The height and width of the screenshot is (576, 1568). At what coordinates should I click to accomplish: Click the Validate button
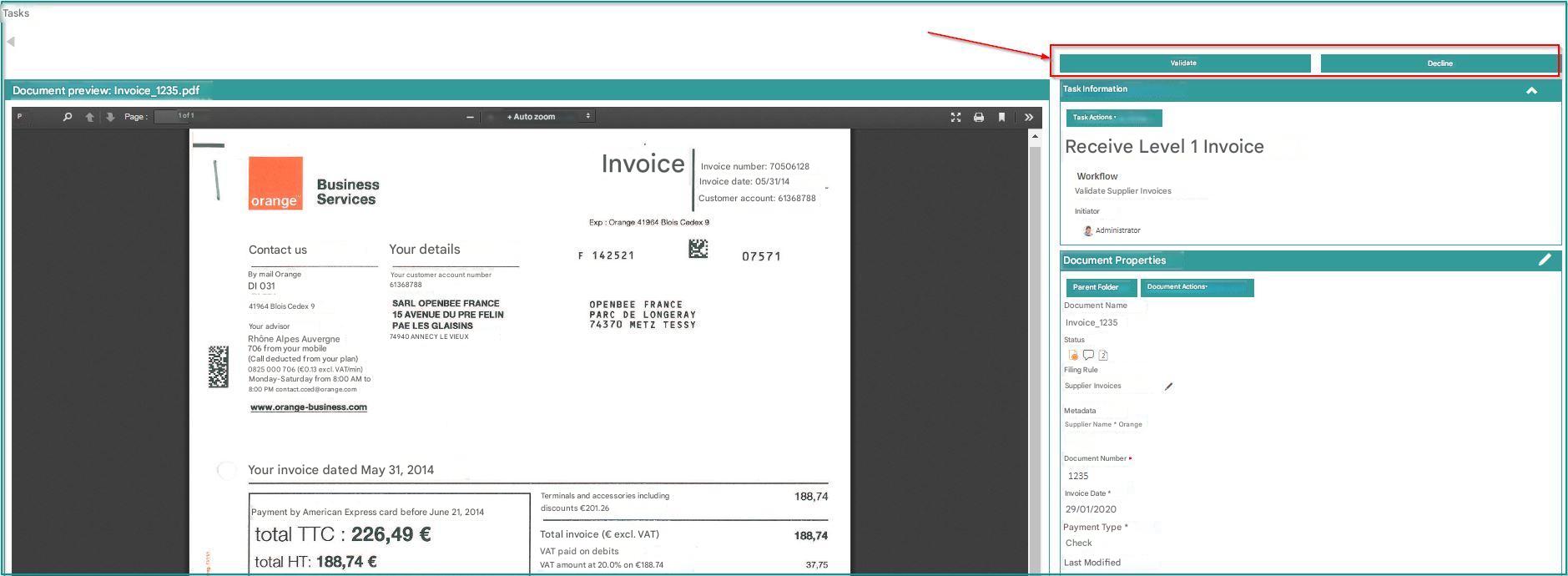pos(1185,63)
